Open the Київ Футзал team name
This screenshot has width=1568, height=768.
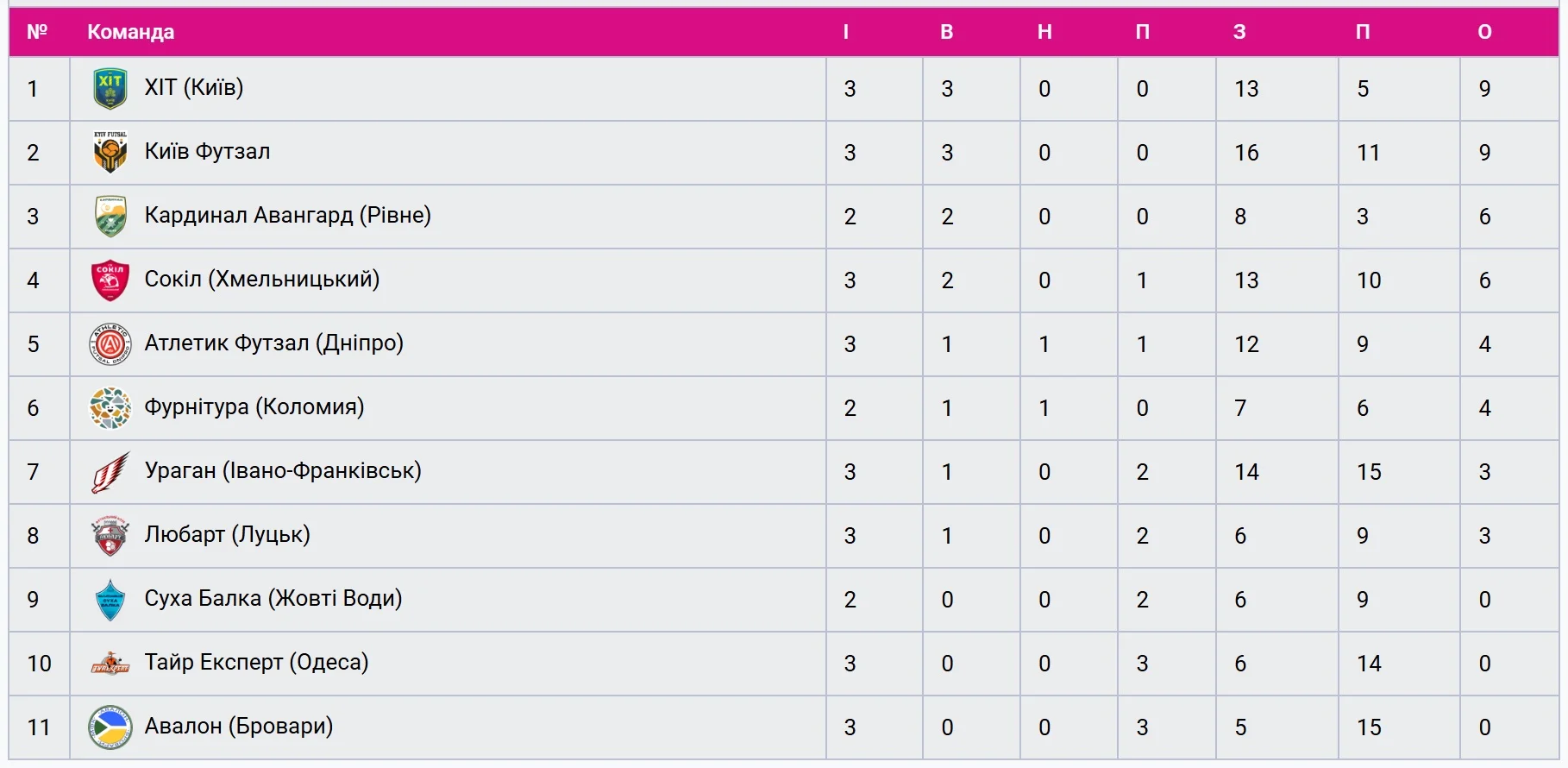(x=207, y=152)
